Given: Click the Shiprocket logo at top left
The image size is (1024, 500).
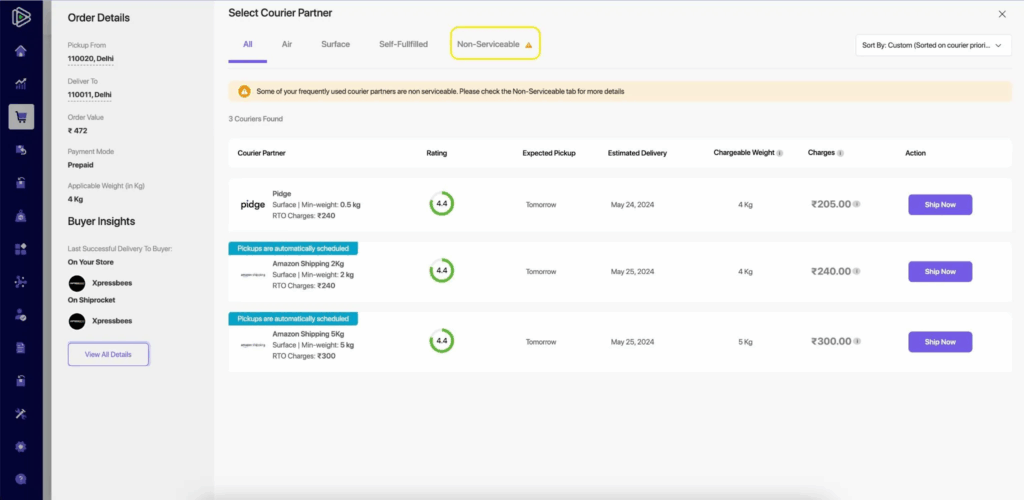Looking at the screenshot, I should pyautogui.click(x=21, y=17).
